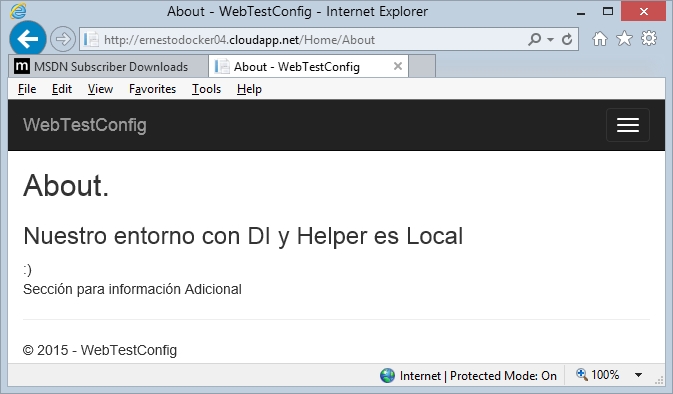Image resolution: width=673 pixels, height=394 pixels.
Task: Click the Internet Explorer logo in title bar
Action: pos(18,11)
